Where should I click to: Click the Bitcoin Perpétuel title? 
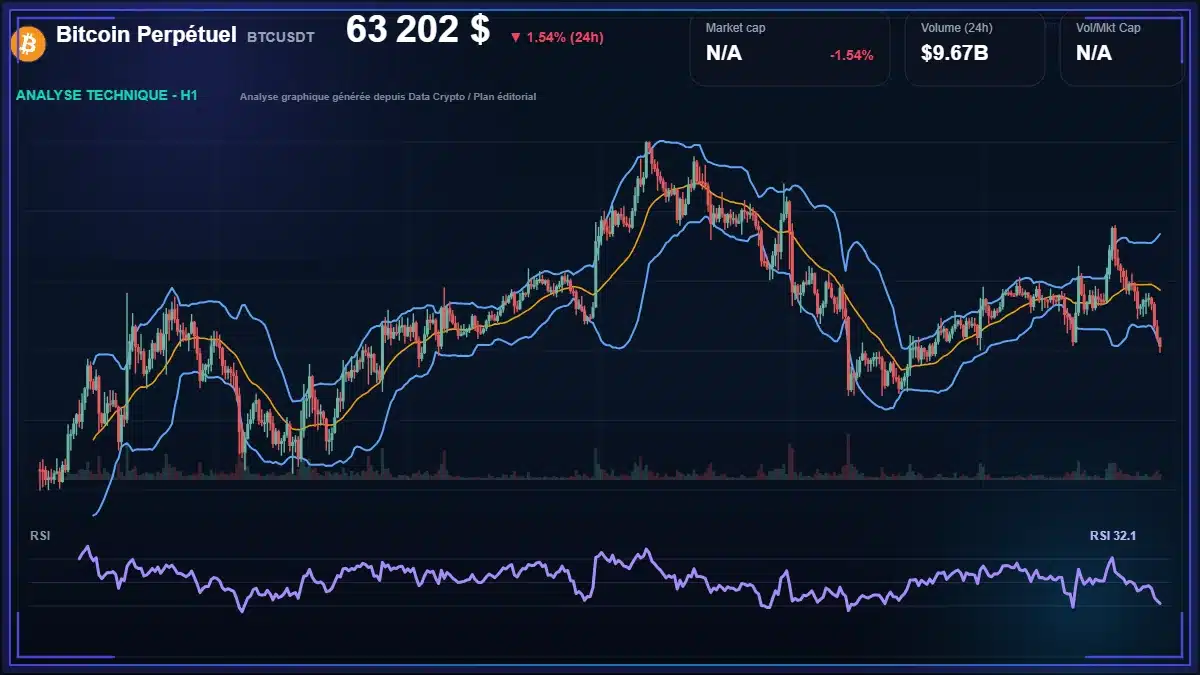coord(146,35)
